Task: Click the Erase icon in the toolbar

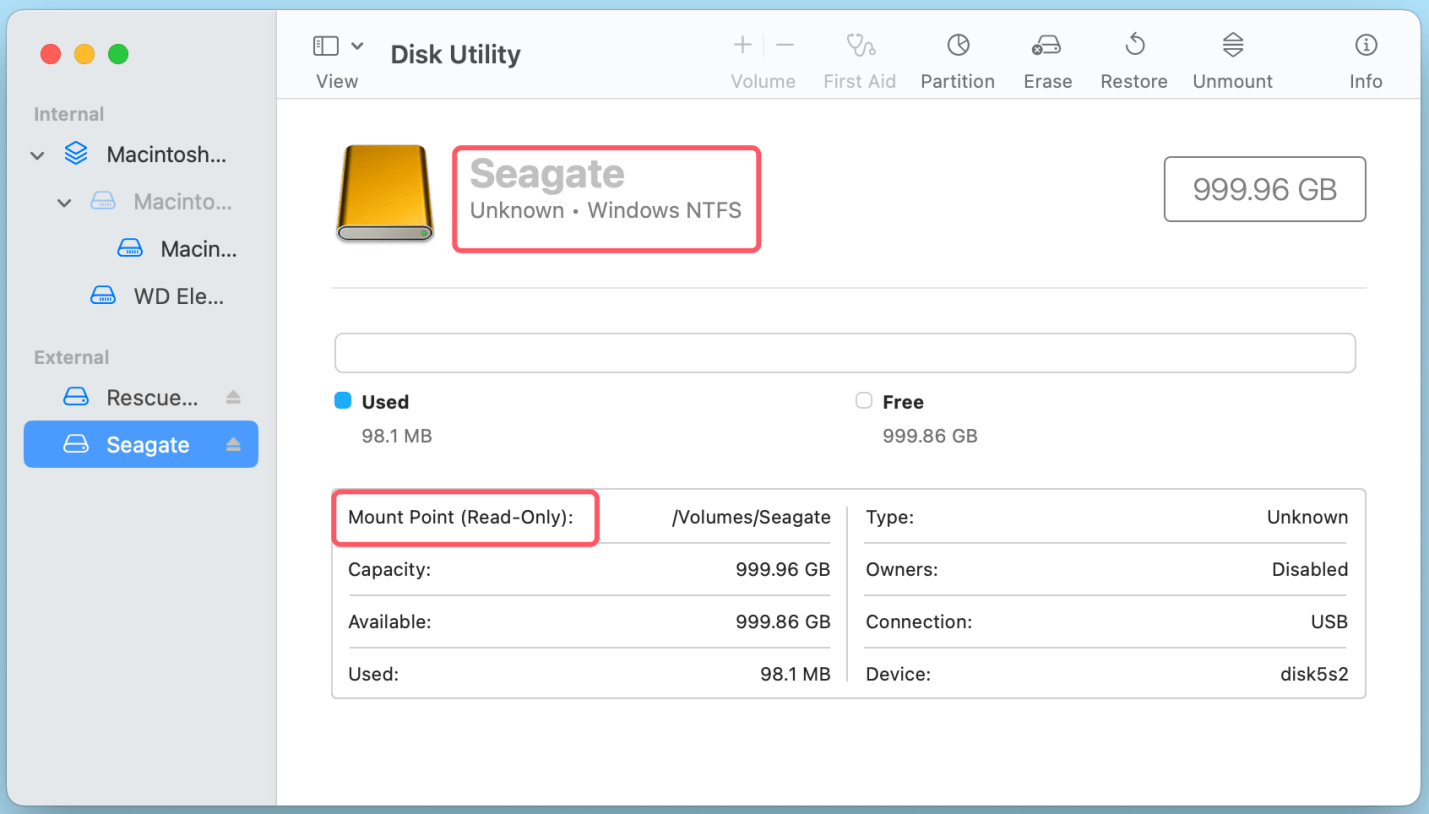Action: click(1046, 55)
